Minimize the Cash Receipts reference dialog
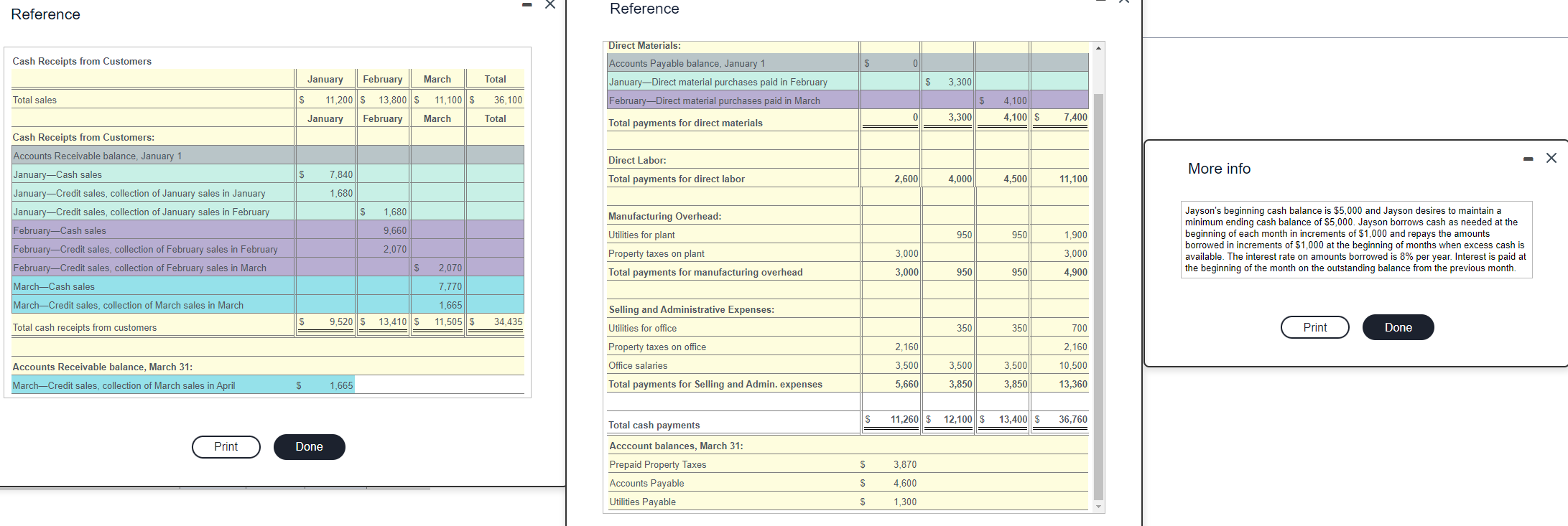1568x526 pixels. (x=527, y=5)
